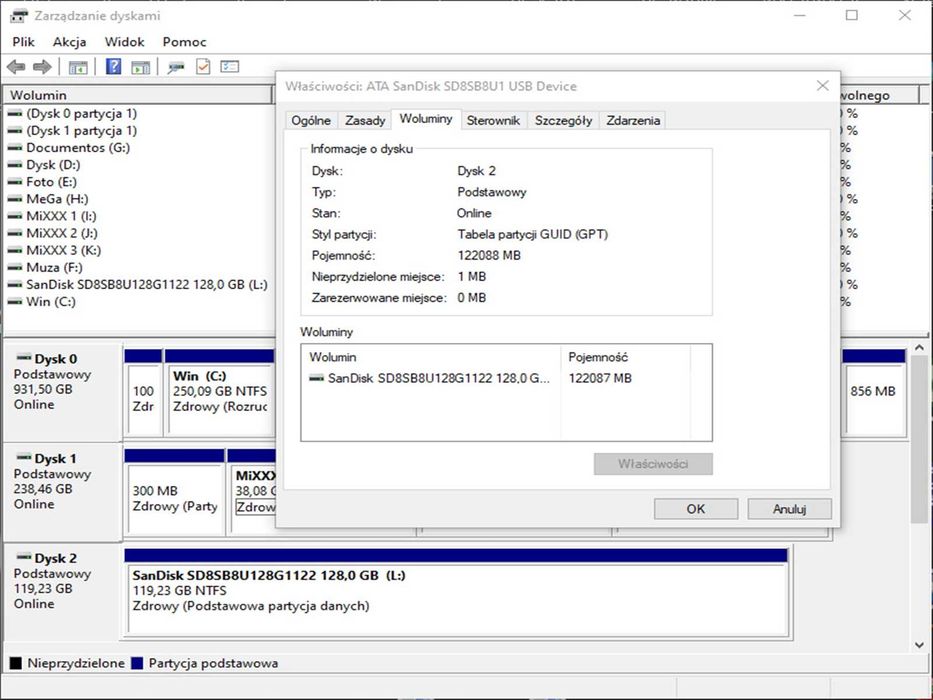
Task: Click the blue Partycja podstawowa legend swatch
Action: click(137, 664)
